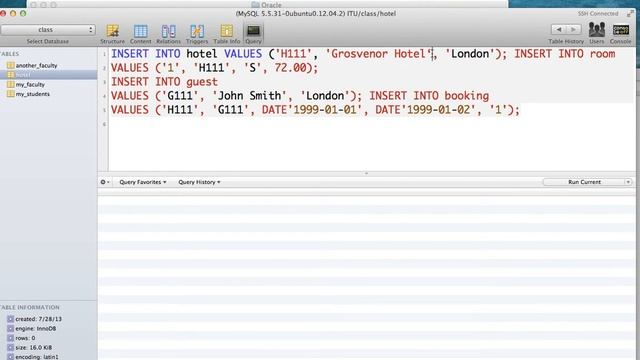Open the query editor gear menu
640x360 pixels.
[x=104, y=182]
